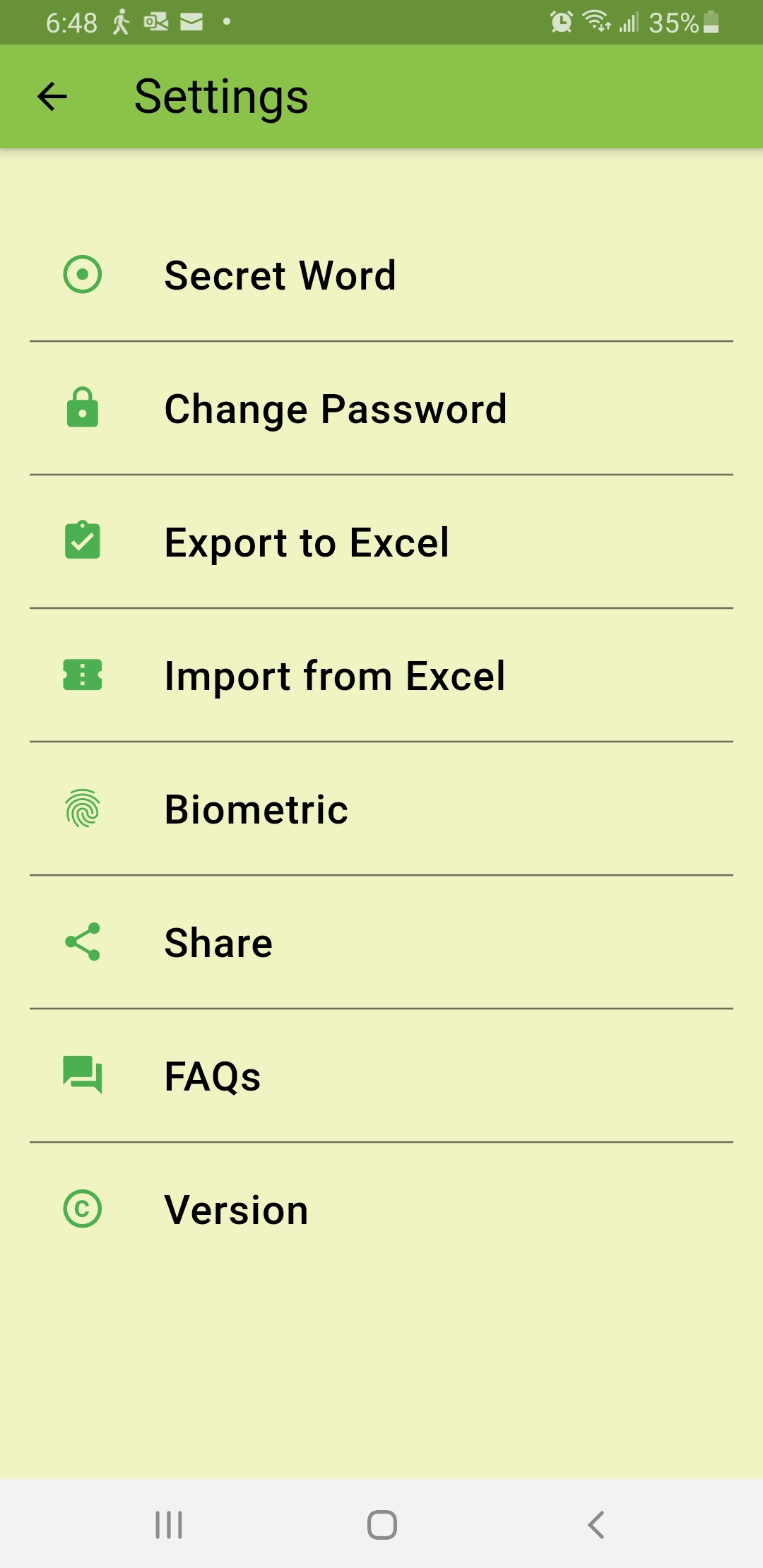View the Version entry

[x=236, y=1209]
